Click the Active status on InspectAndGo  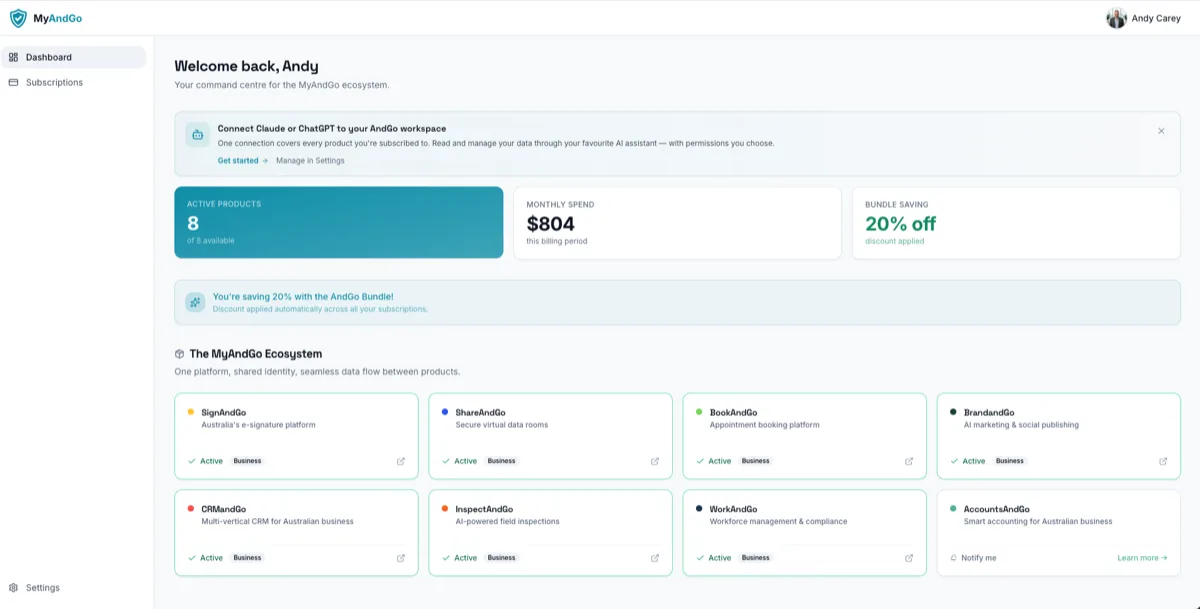(460, 558)
